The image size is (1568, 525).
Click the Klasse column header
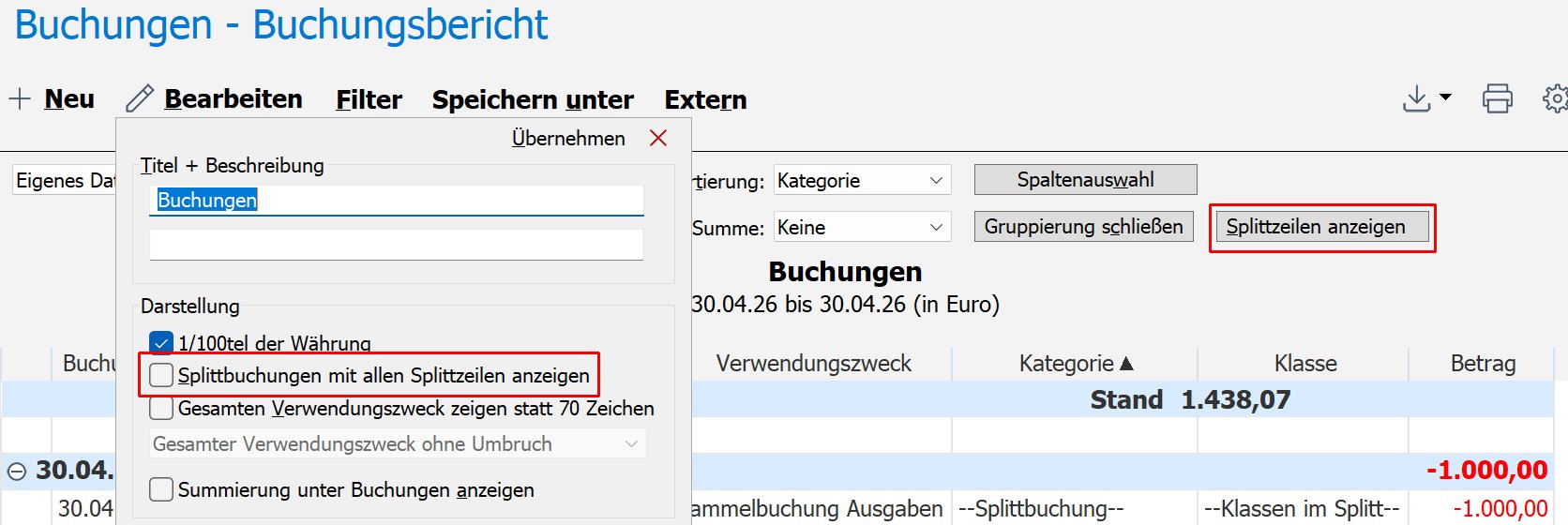tap(1305, 364)
